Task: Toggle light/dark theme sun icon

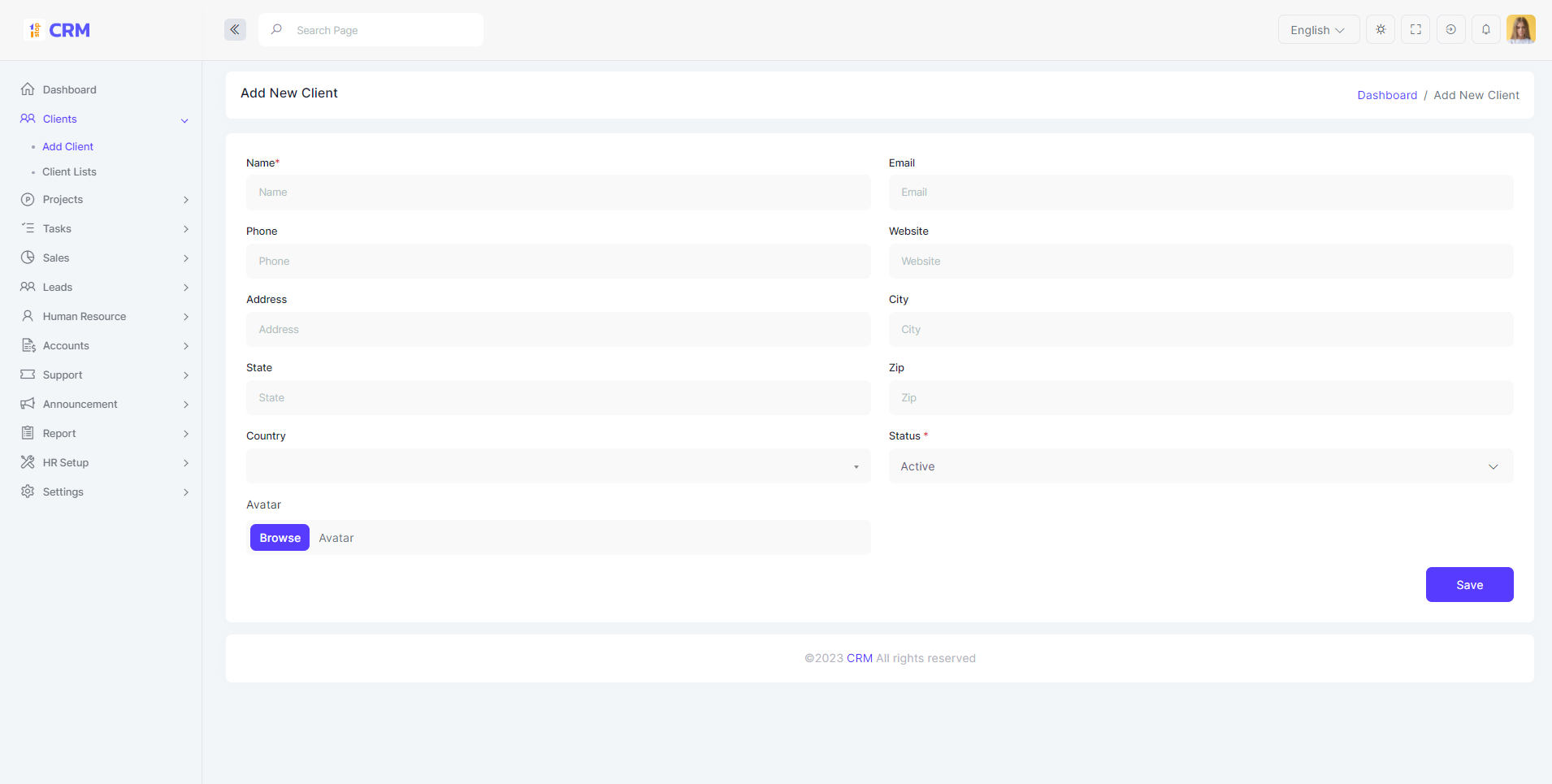Action: coord(1381,30)
